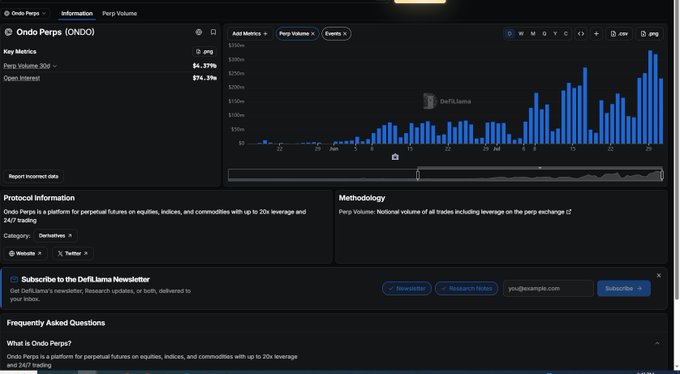This screenshot has height=374, width=680.
Task: Click the Frequently Asked Questions heading
Action: 56,323
